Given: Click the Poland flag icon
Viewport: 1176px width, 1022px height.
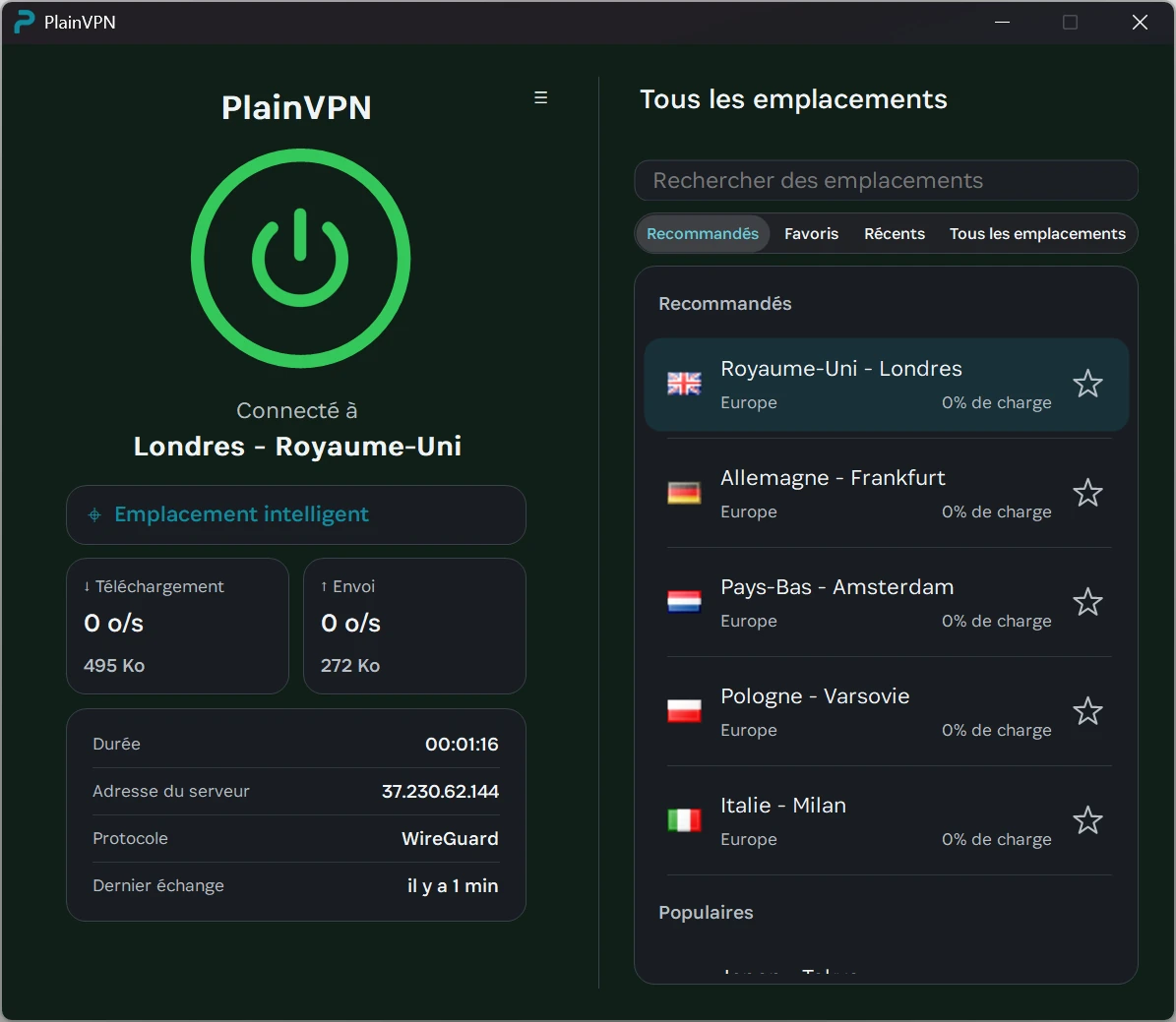Looking at the screenshot, I should tap(684, 711).
